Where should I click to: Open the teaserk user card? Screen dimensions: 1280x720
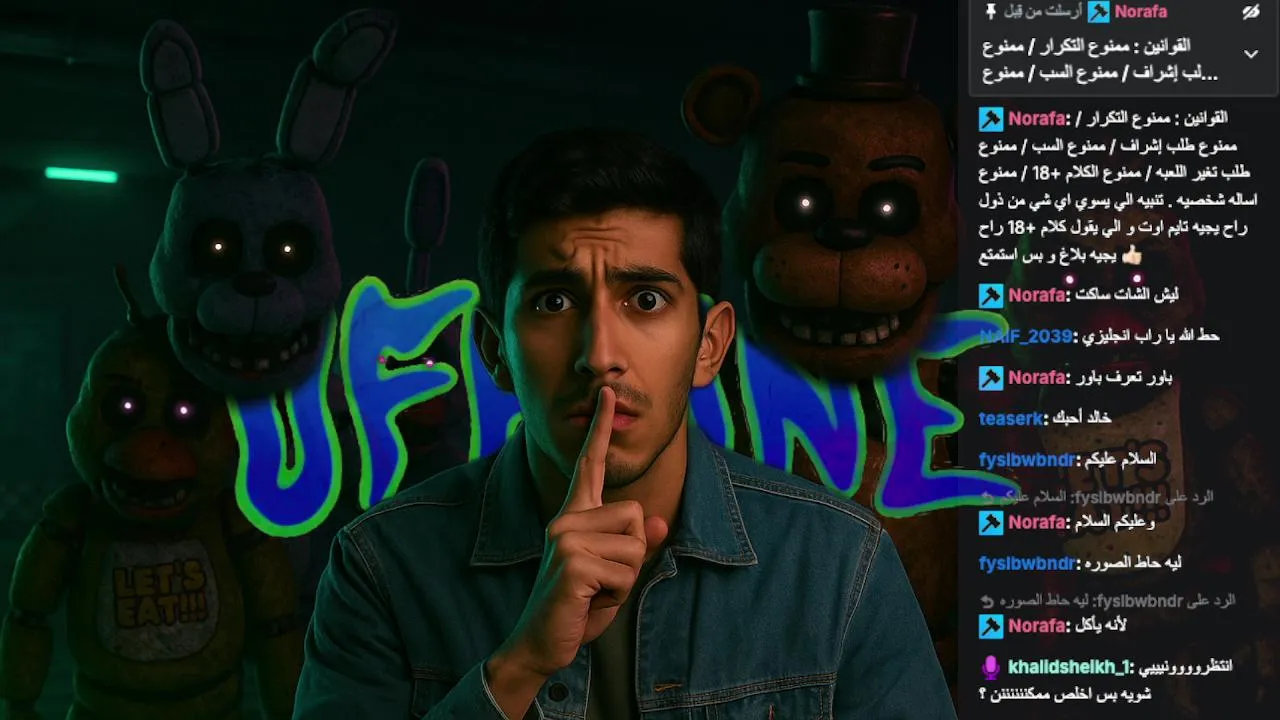pyautogui.click(x=1012, y=418)
